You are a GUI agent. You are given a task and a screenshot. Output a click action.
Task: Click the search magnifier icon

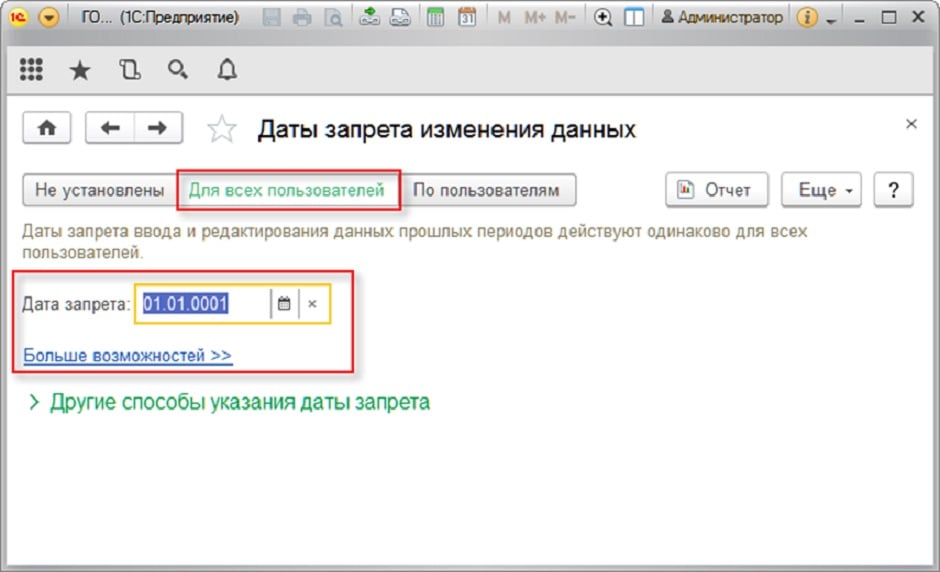coord(177,69)
